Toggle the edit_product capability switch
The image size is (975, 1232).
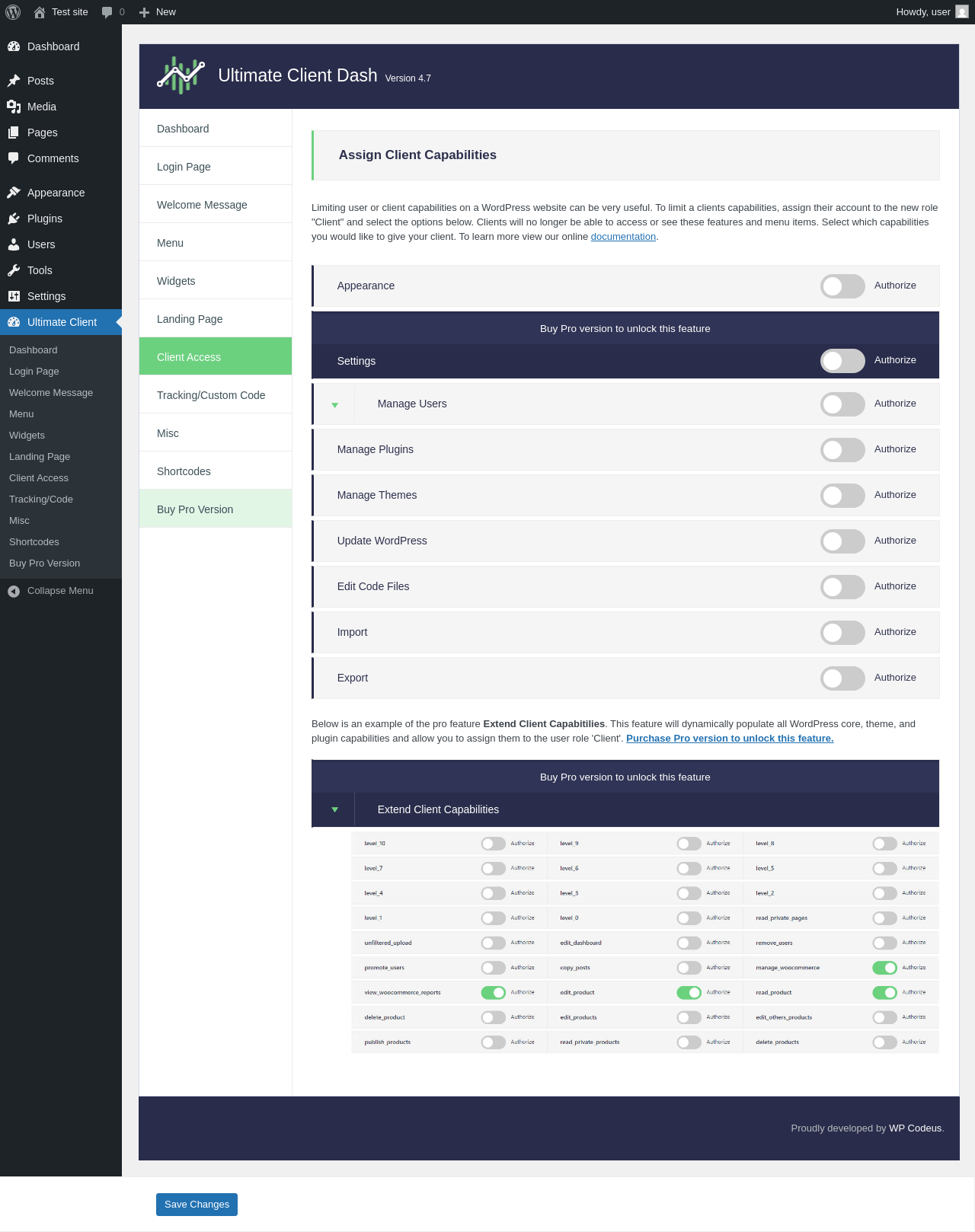[x=689, y=993]
